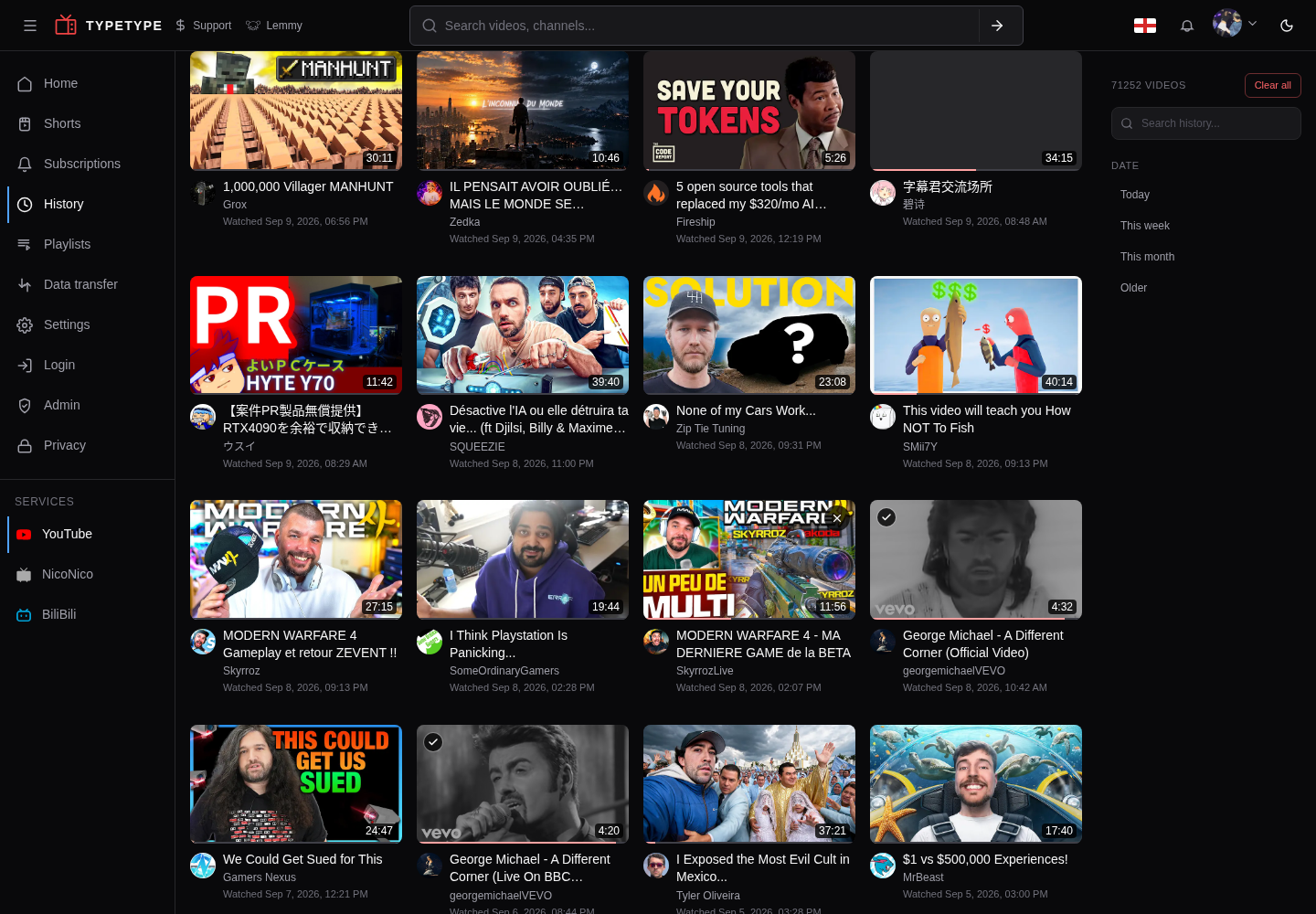Screen dimensions: 1316x914
Task: Open the hamburger menu icon
Action: 30,26
